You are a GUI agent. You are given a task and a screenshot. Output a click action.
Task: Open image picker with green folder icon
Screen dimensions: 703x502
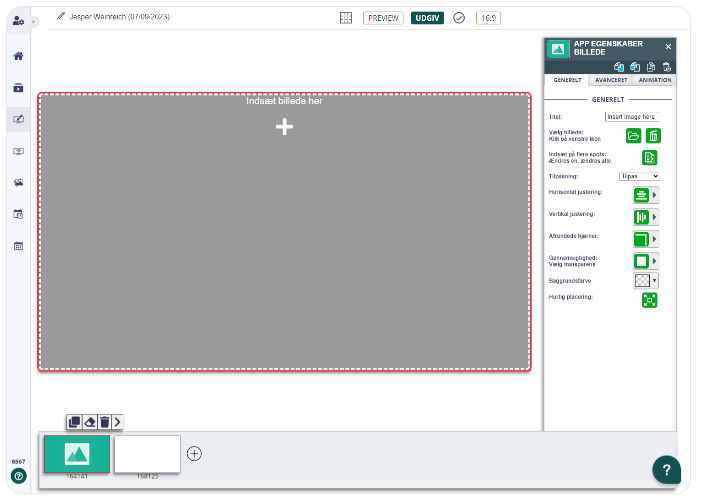633,136
